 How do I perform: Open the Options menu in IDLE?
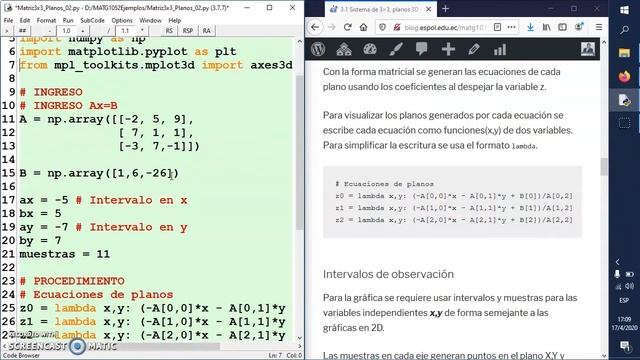click(122, 20)
